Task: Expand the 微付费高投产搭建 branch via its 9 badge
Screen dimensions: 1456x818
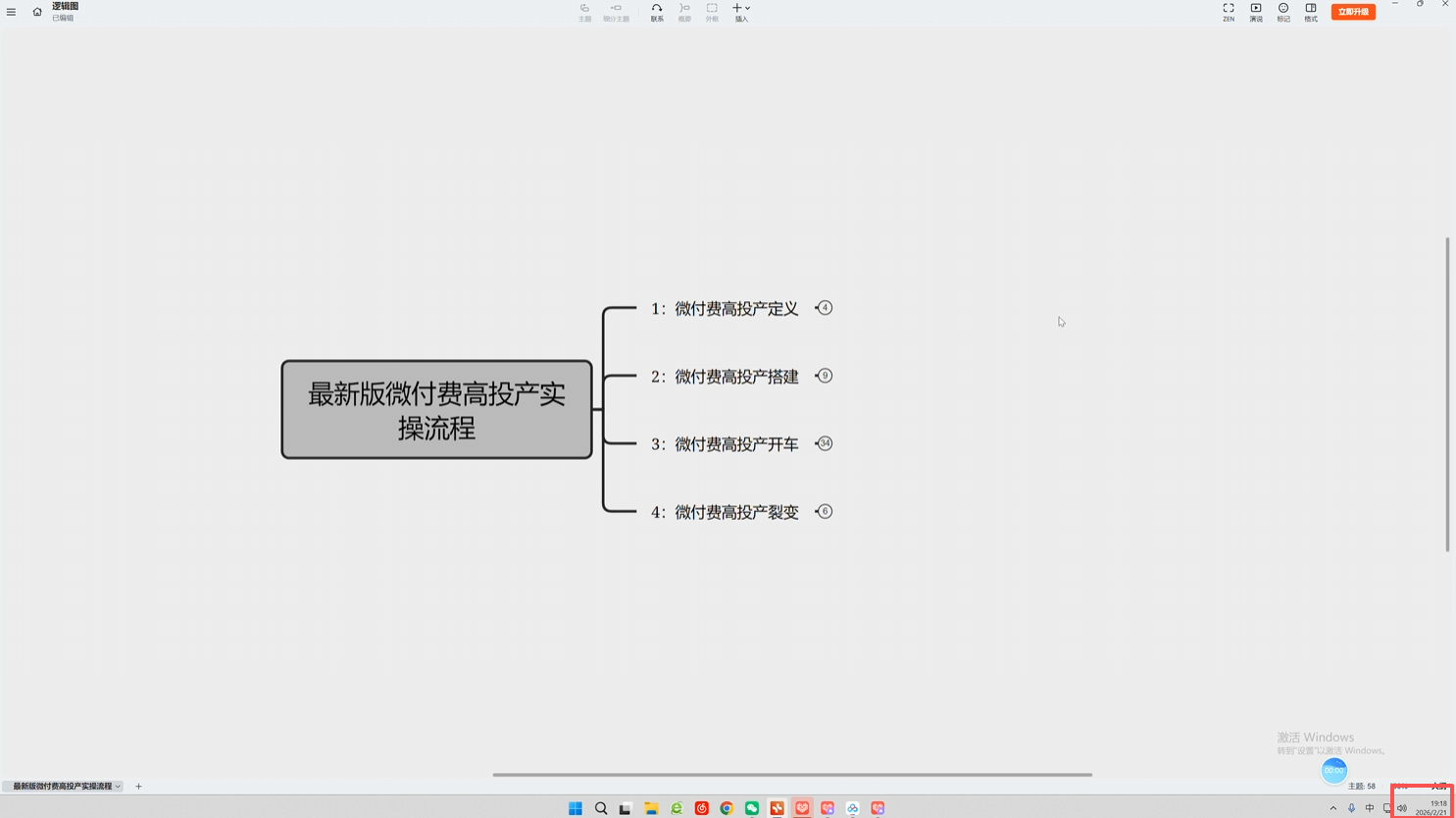Action: tap(825, 376)
